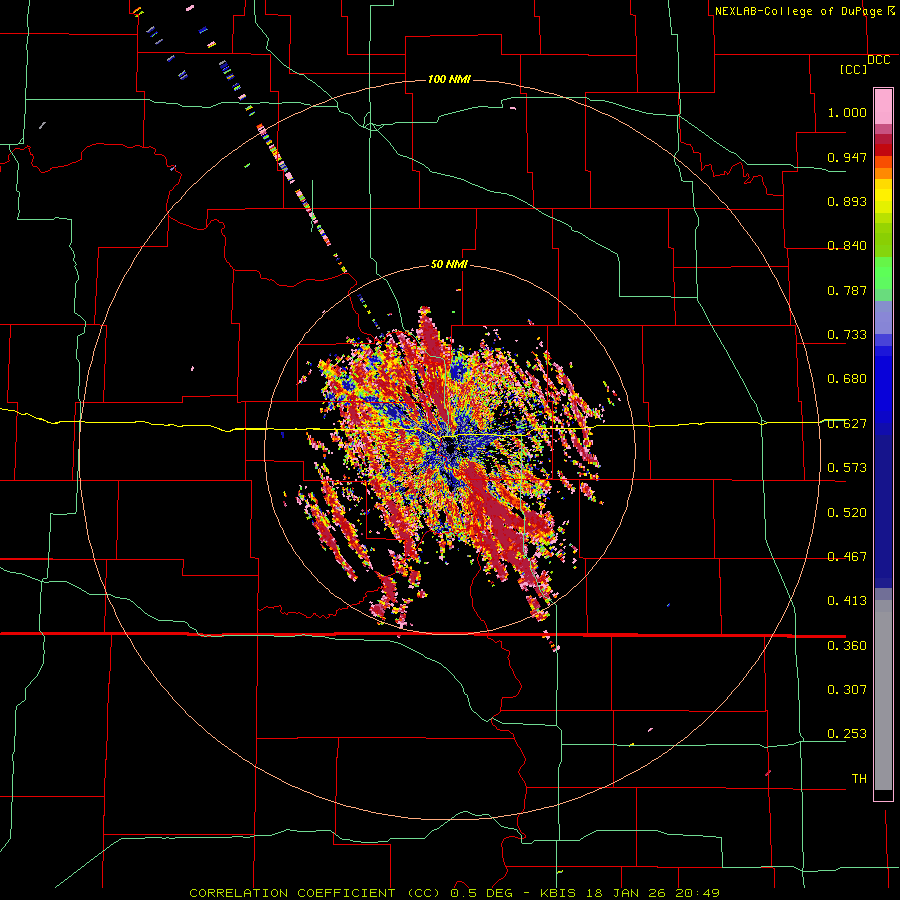This screenshot has height=900, width=900.
Task: Click the 0.413 scale value
Action: click(x=847, y=601)
